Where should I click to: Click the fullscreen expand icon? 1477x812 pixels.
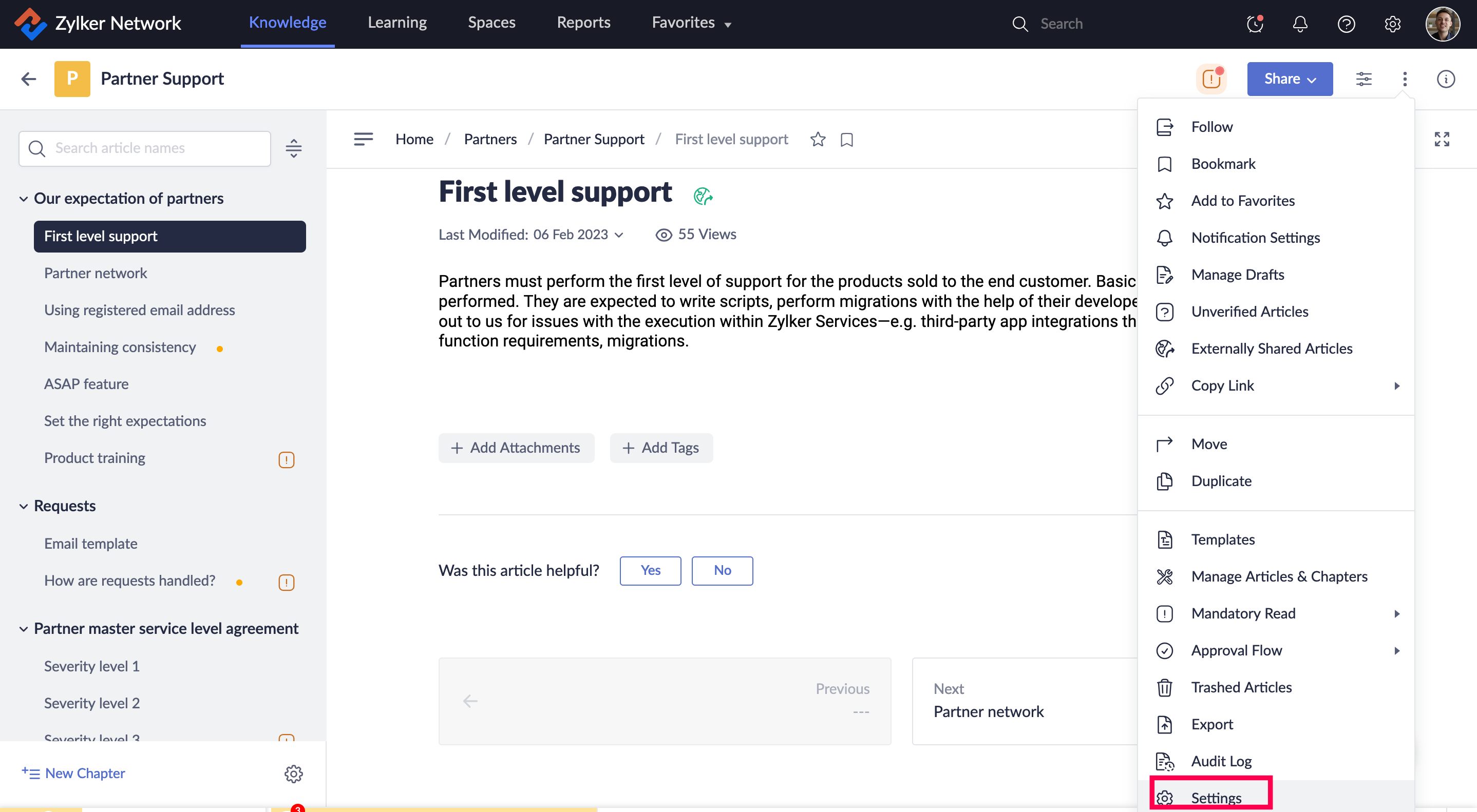pyautogui.click(x=1442, y=139)
